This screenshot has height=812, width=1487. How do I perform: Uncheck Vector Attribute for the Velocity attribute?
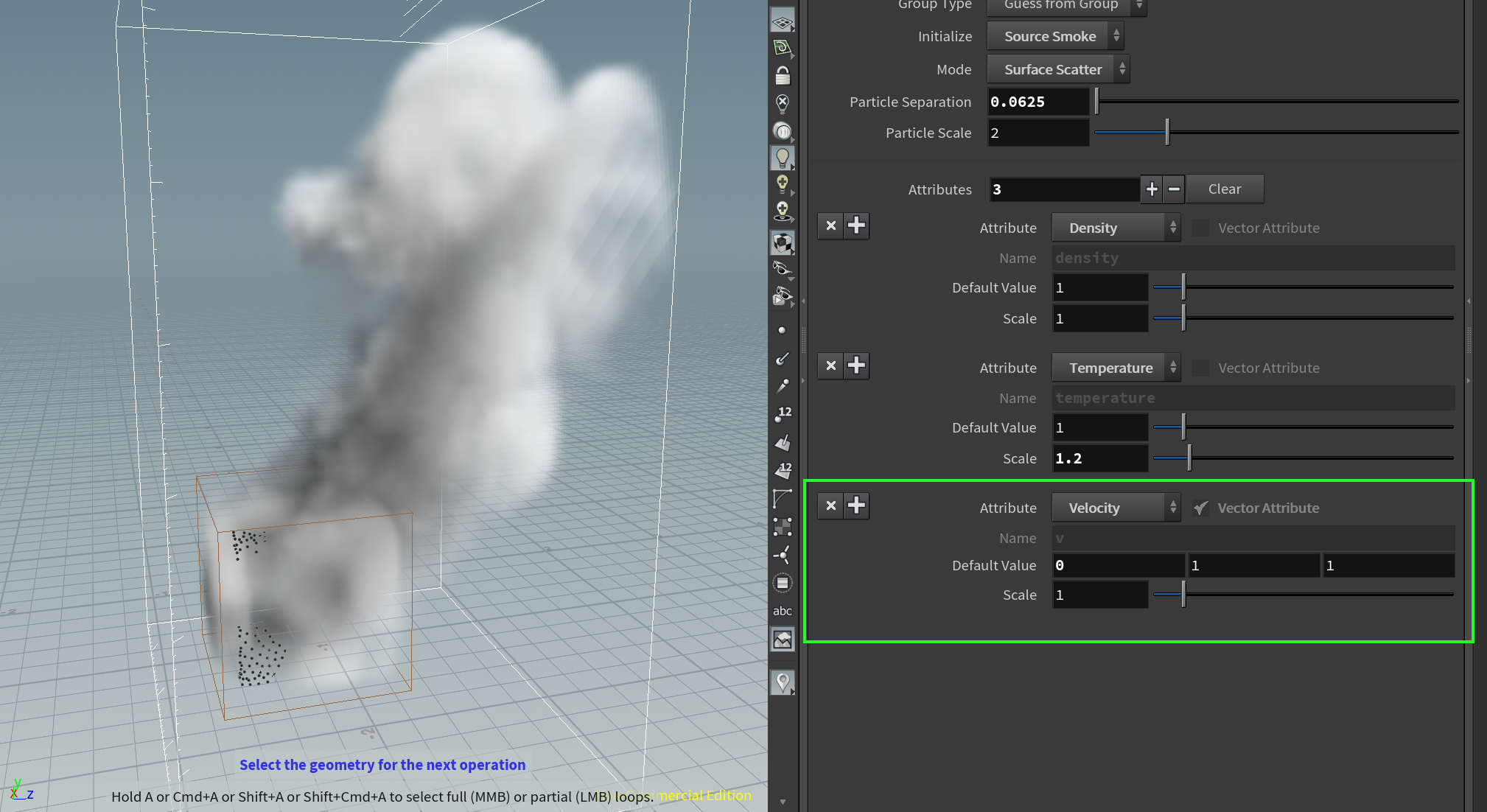(1200, 507)
